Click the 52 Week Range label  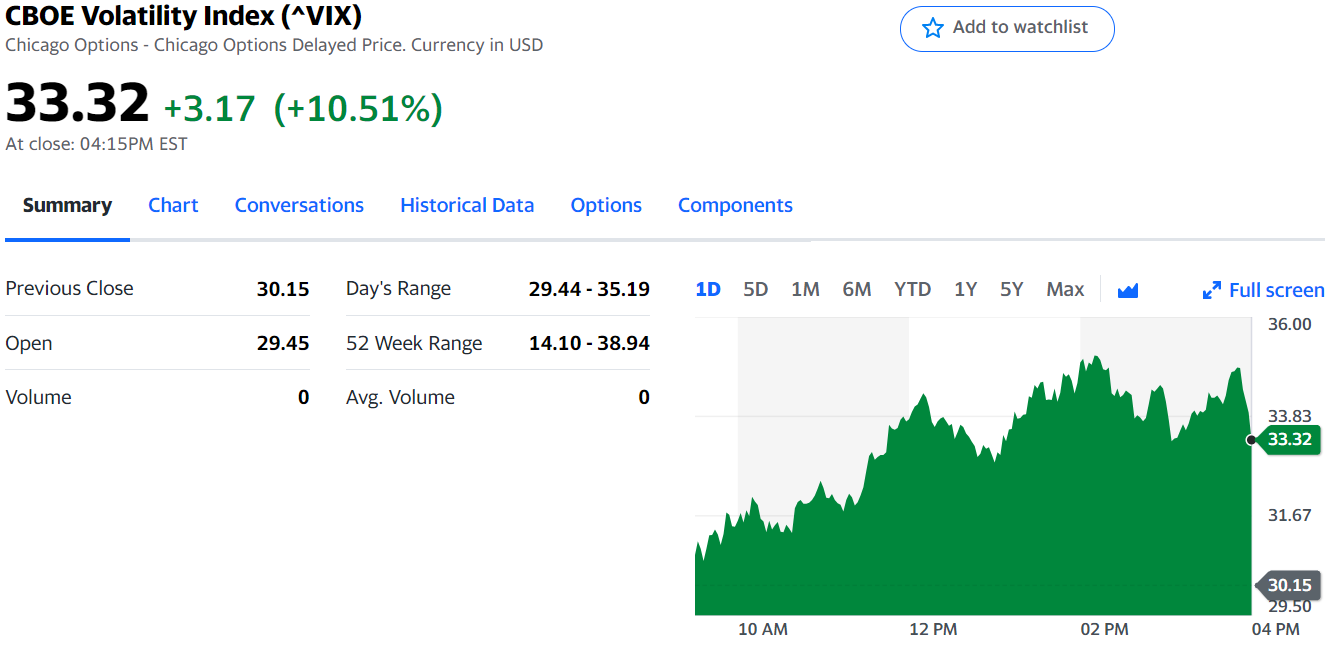pyautogui.click(x=414, y=343)
